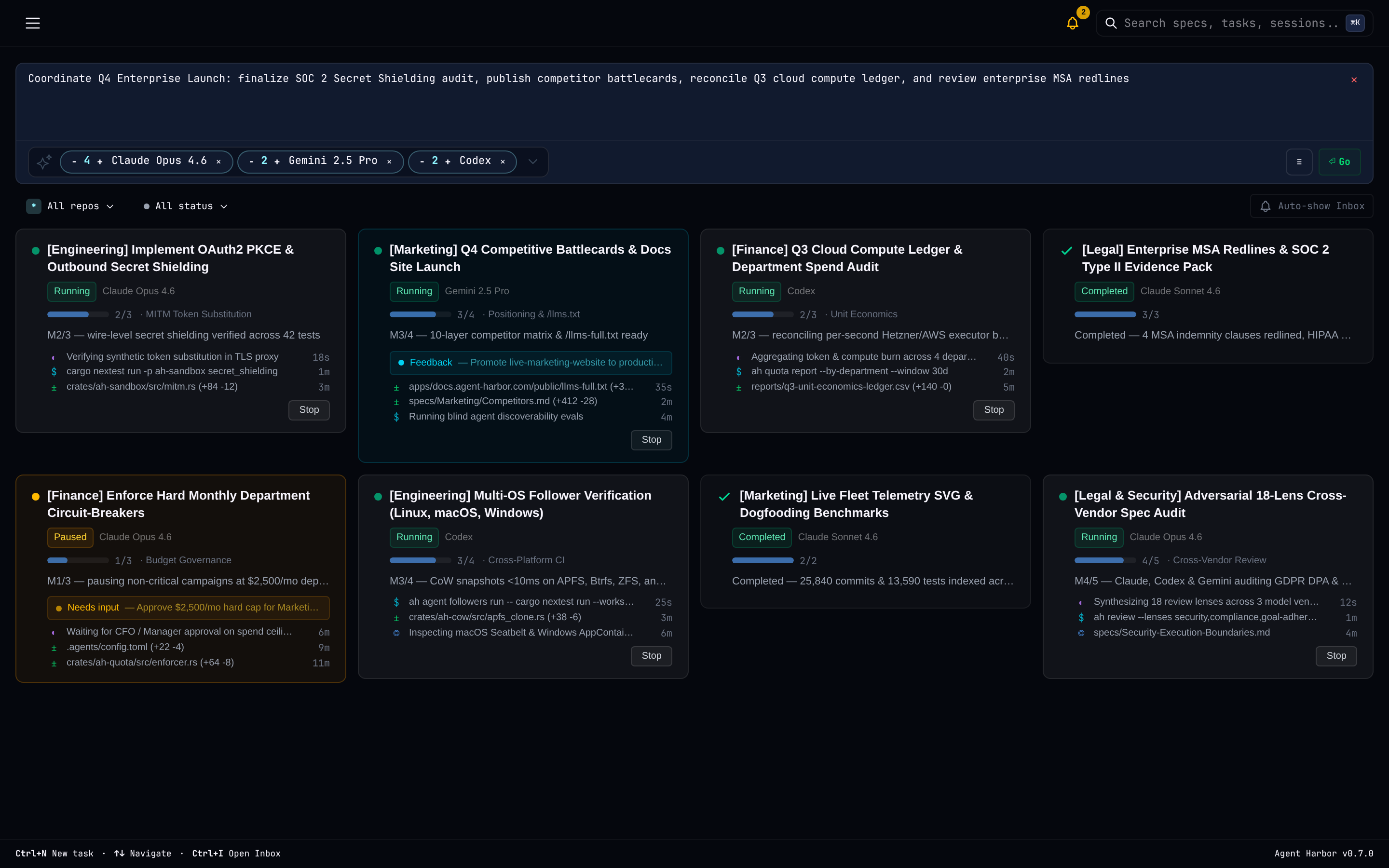Open notifications bell with badge 2
1389x868 pixels.
tap(1072, 23)
